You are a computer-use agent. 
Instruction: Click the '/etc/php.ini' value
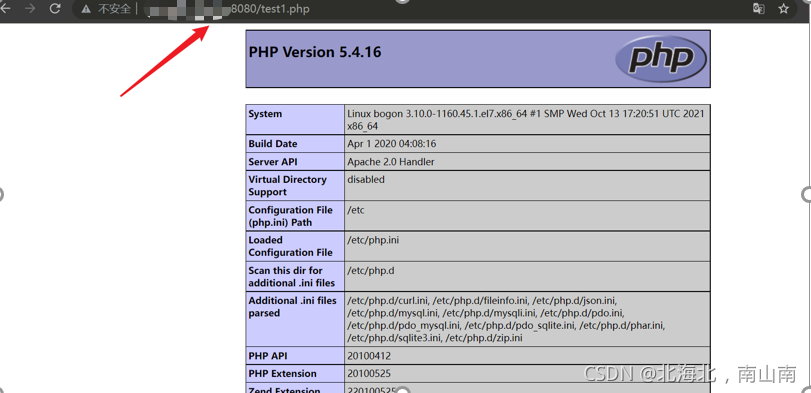click(373, 240)
